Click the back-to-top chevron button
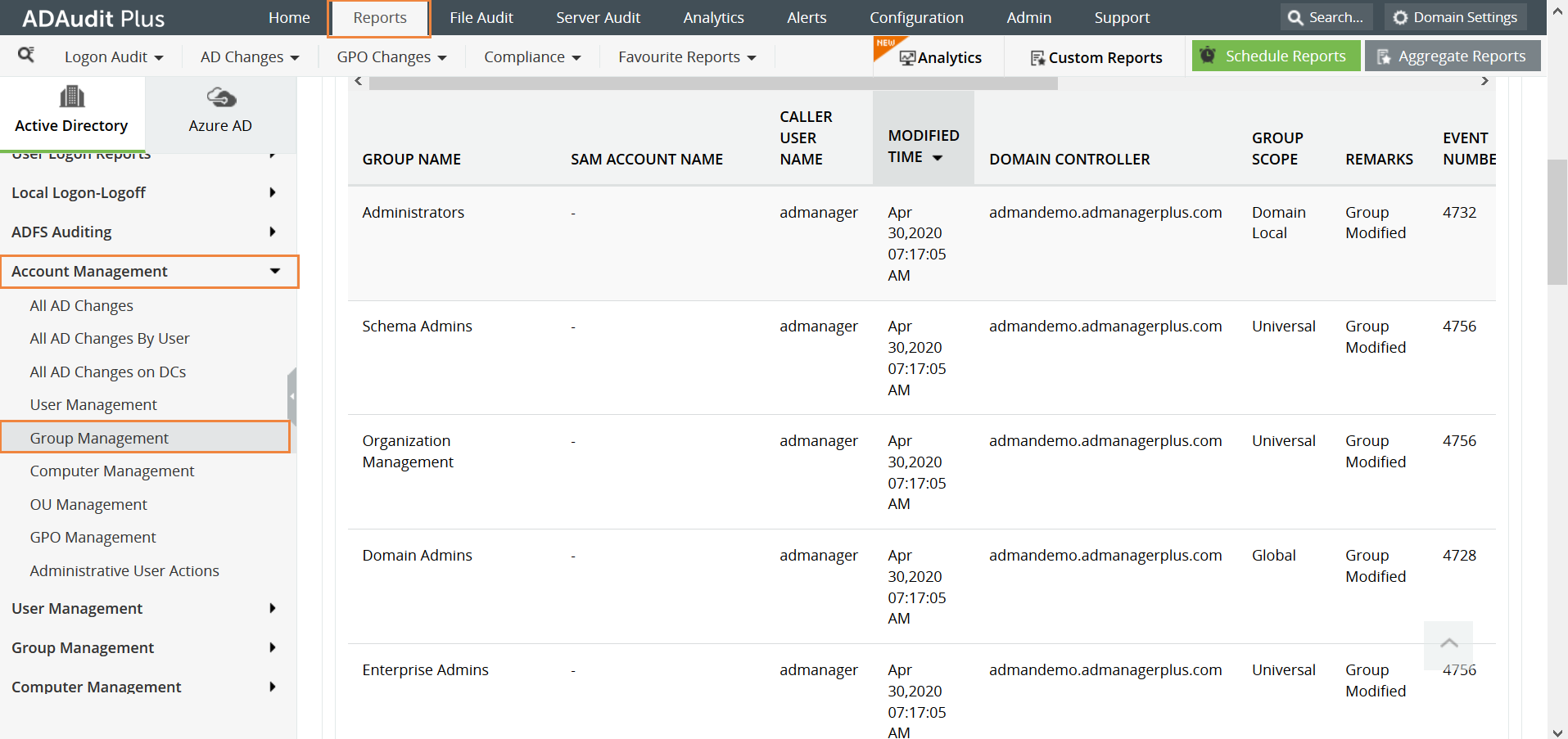Viewport: 1568px width, 739px height. click(x=1448, y=643)
